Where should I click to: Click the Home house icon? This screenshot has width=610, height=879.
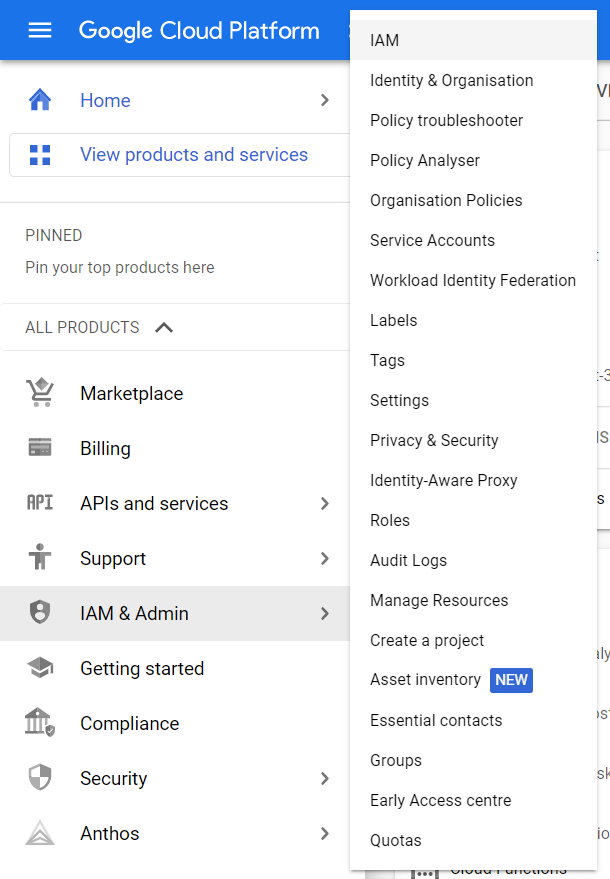pos(40,100)
